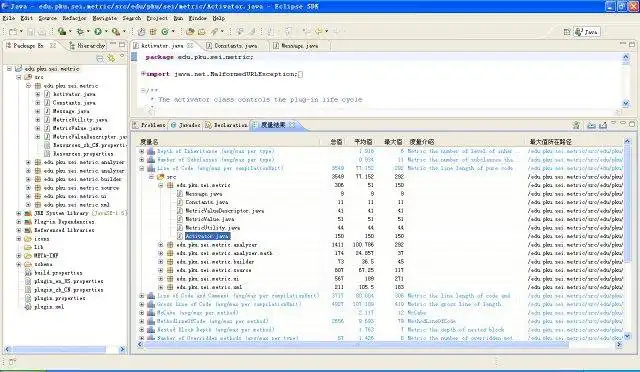The height and width of the screenshot is (372, 640).
Task: Switch to Javadoc tab
Action: (x=186, y=125)
